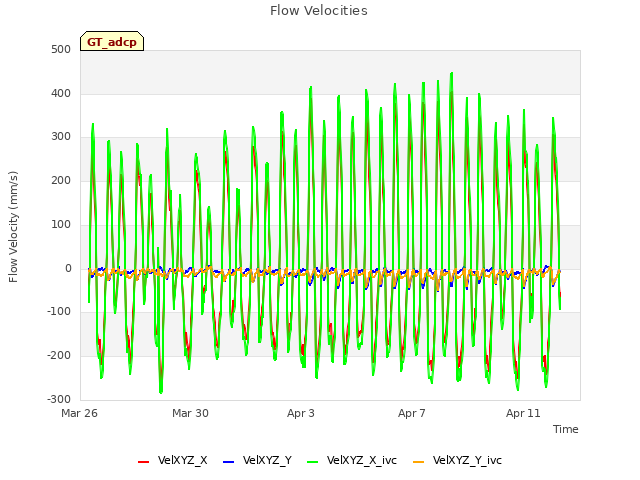Select the VelXYZ_X_ivc legend label
Screen dimensions: 640x480
362,460
